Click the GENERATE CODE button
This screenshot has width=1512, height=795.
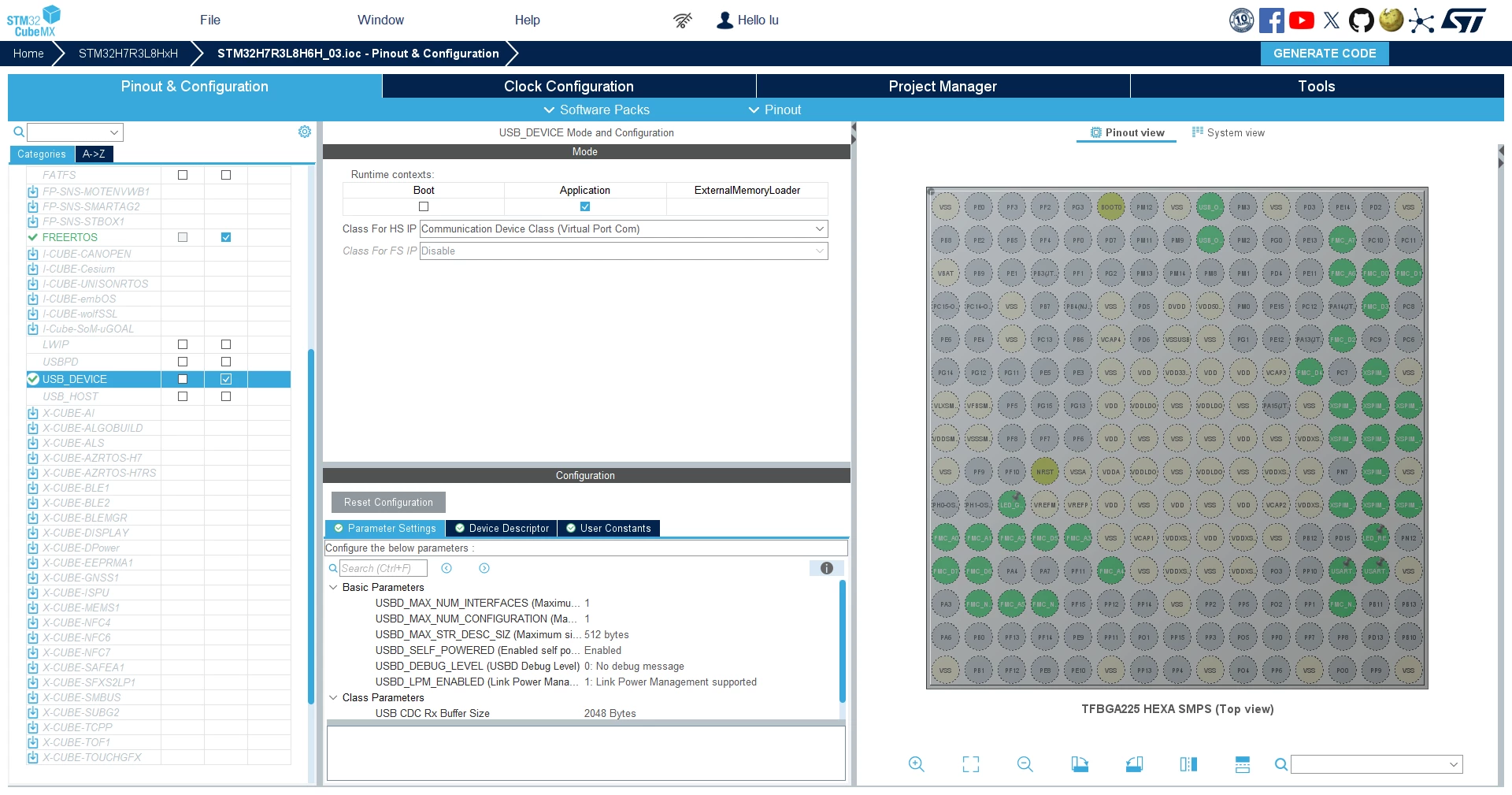(x=1325, y=54)
